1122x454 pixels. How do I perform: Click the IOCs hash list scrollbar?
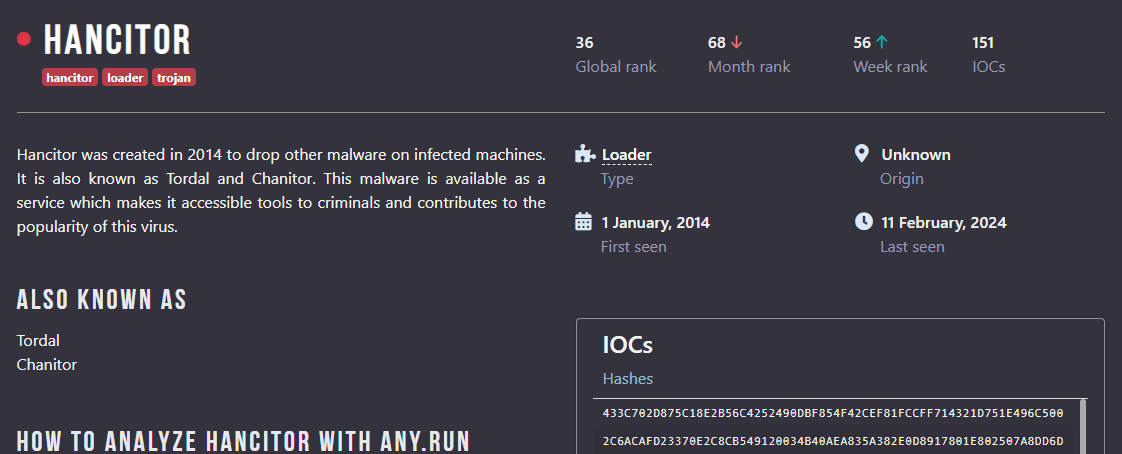[1083, 426]
